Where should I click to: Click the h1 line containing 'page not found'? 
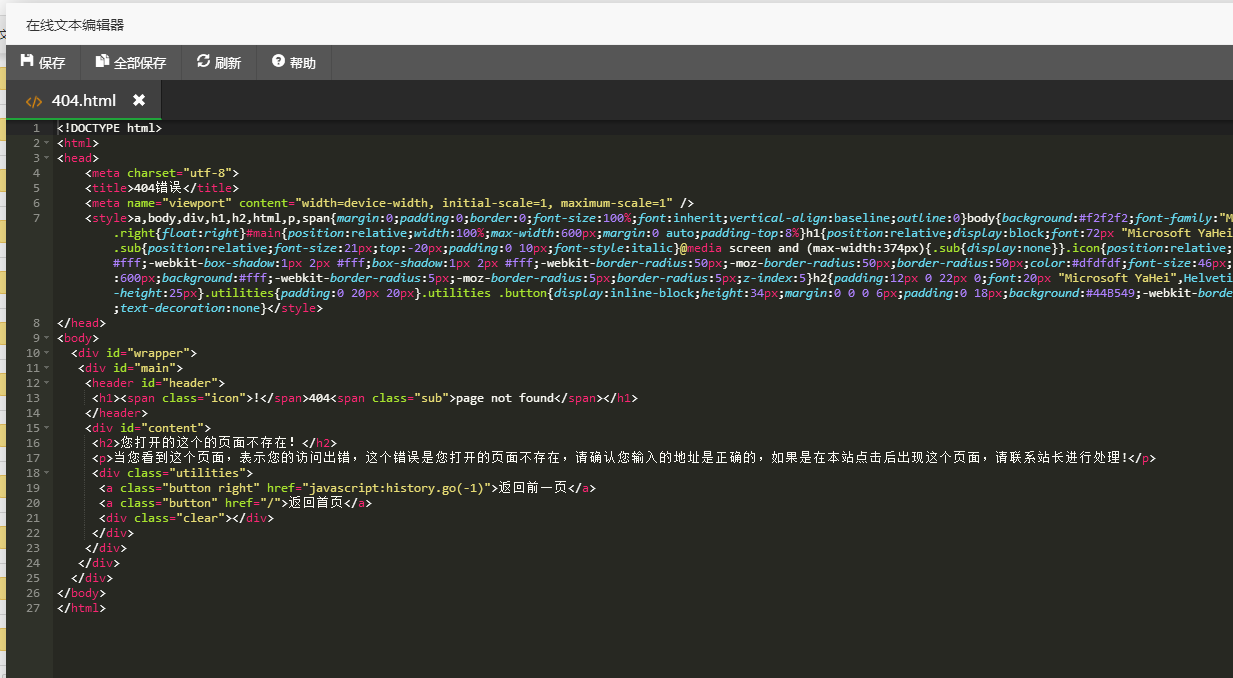365,398
